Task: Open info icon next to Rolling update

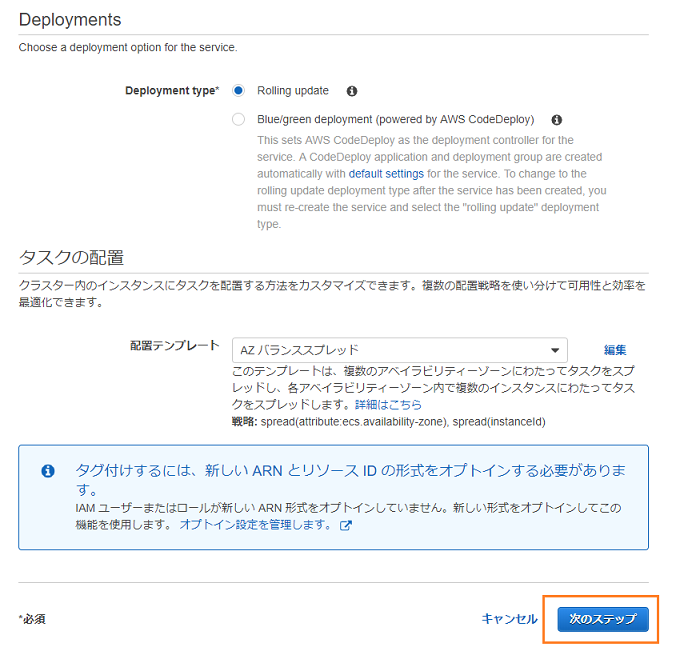Action: pyautogui.click(x=352, y=91)
